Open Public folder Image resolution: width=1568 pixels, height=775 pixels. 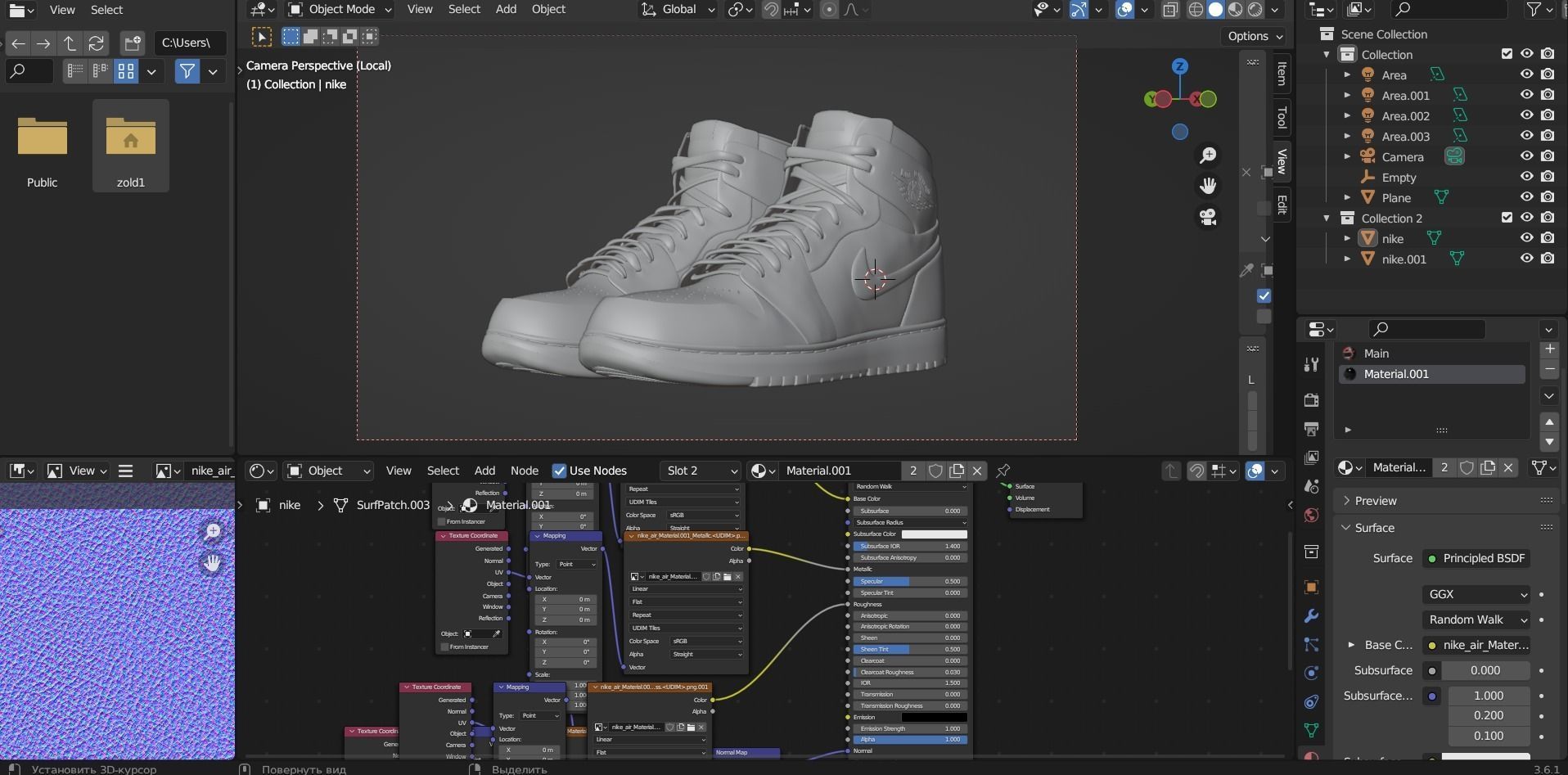pos(42,146)
